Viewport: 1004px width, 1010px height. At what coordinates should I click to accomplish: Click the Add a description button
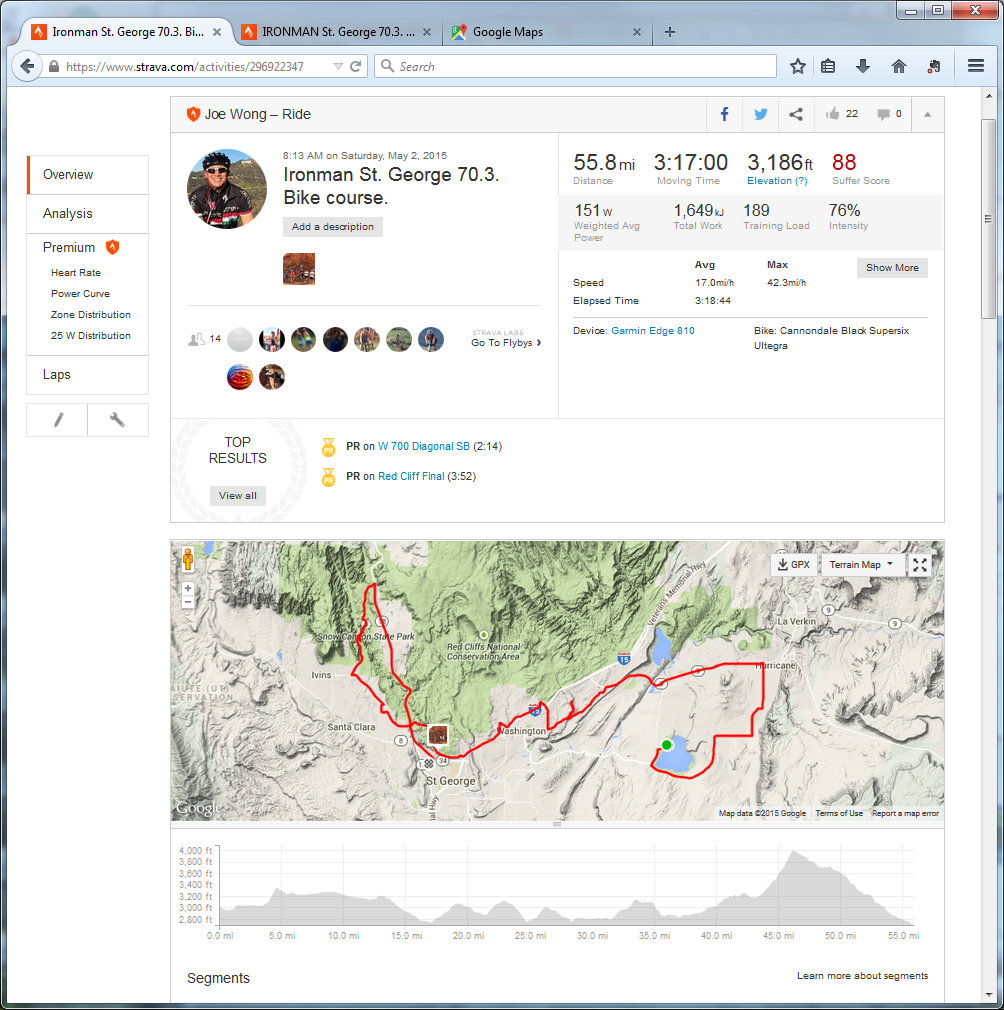pyautogui.click(x=332, y=227)
